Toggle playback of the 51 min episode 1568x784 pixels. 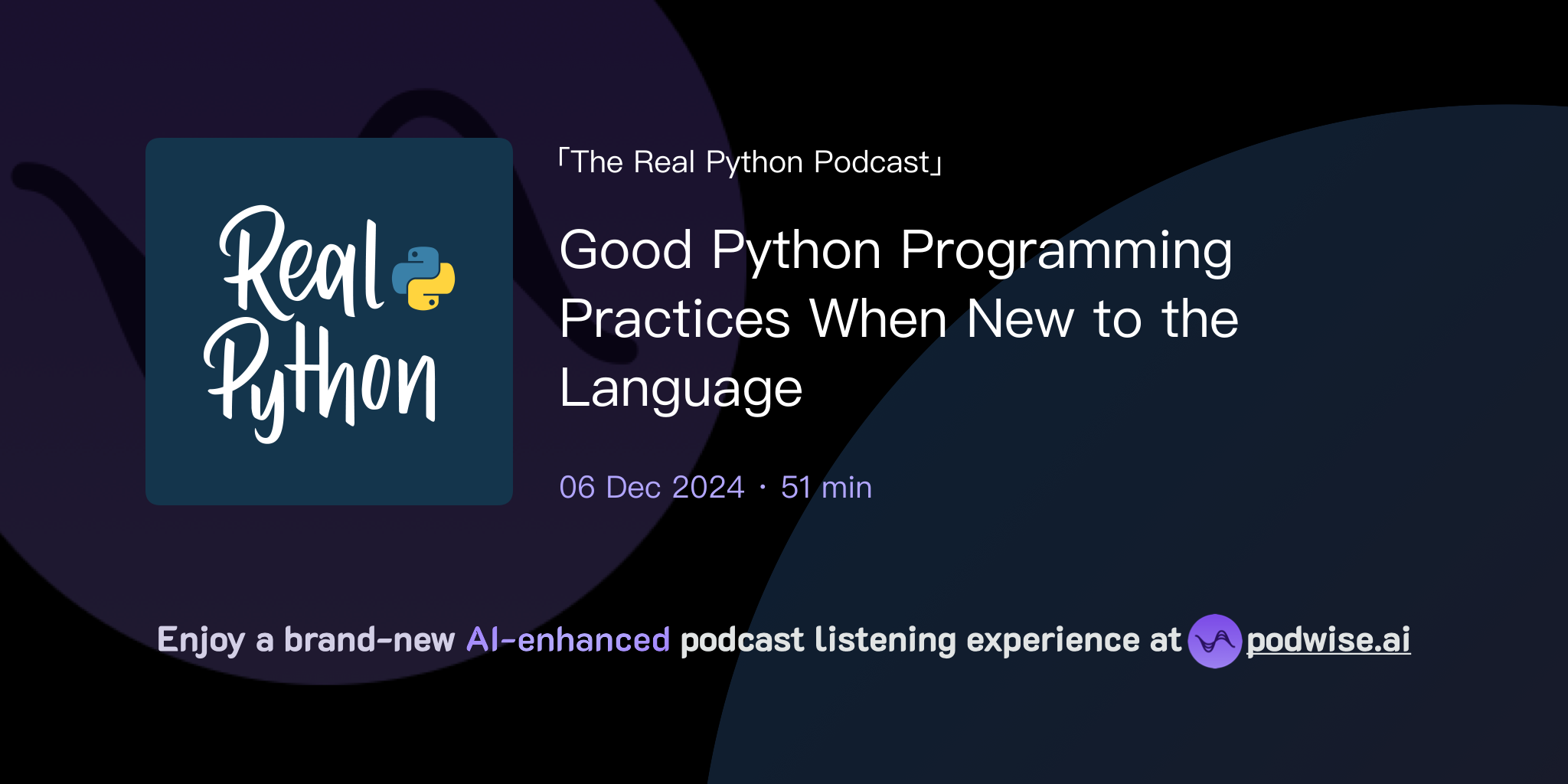(x=825, y=487)
